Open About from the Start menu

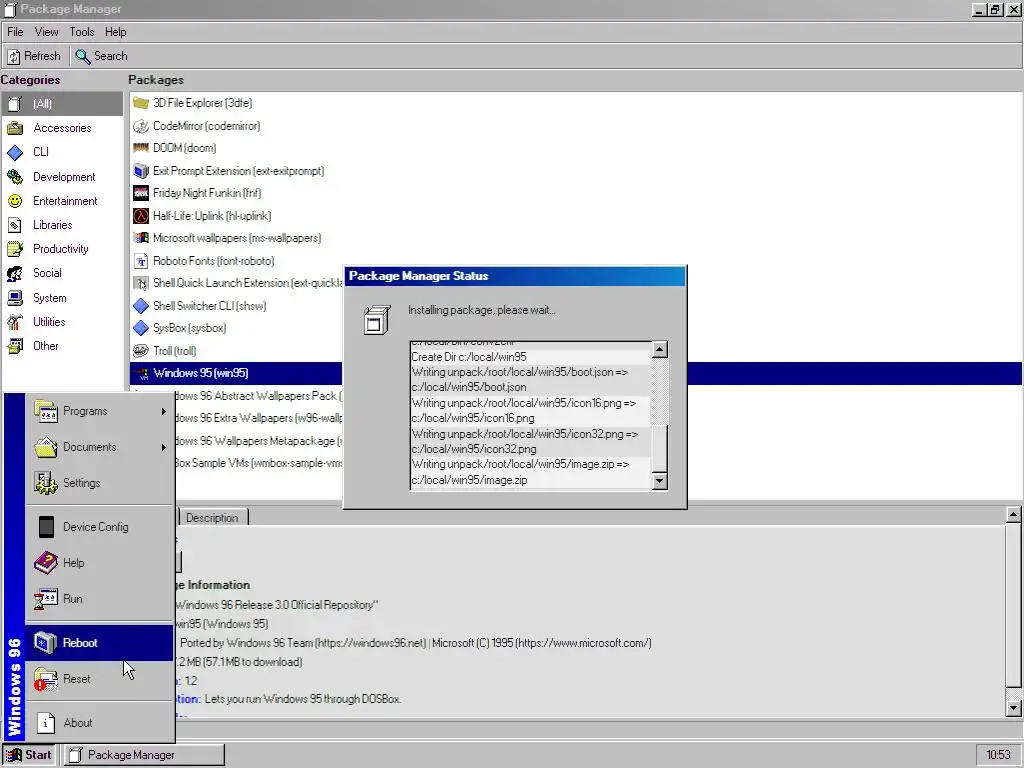tap(99, 723)
